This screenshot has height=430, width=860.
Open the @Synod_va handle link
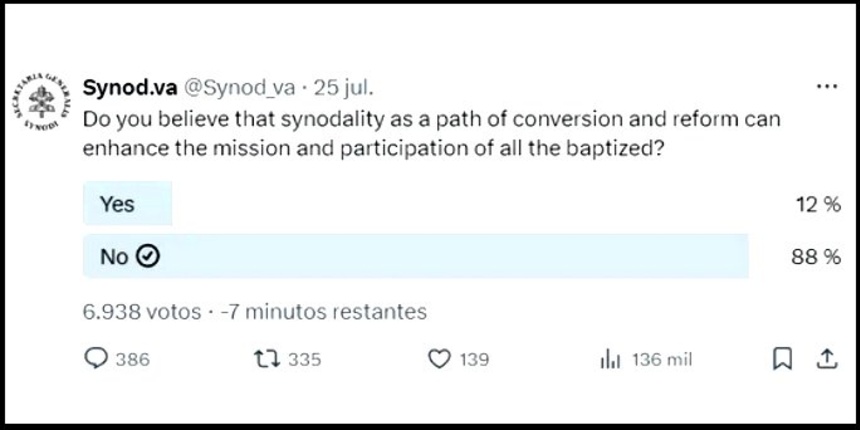[239, 88]
